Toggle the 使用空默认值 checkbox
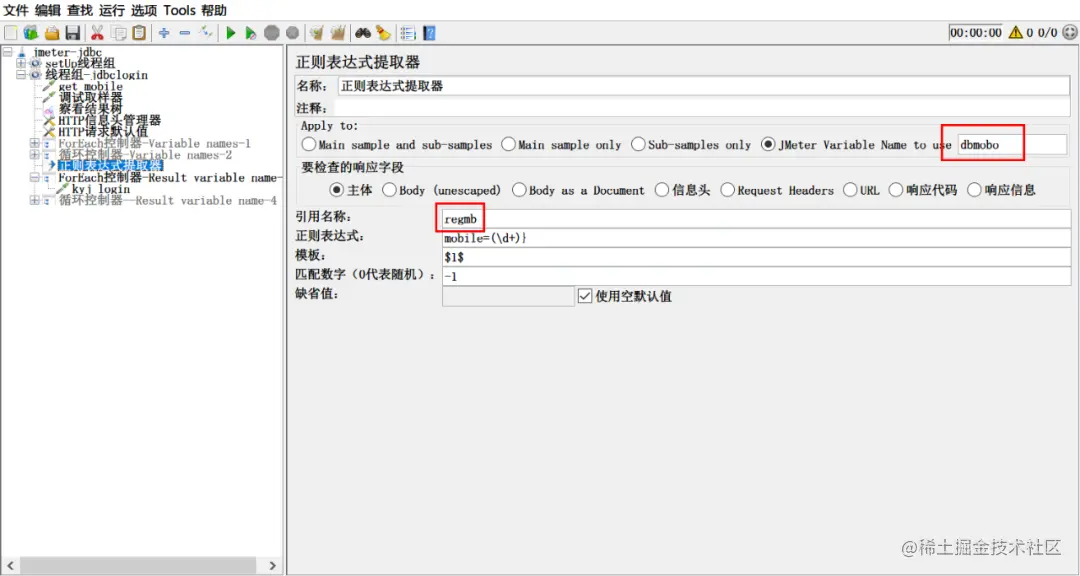Viewport: 1080px width, 576px height. coord(585,296)
